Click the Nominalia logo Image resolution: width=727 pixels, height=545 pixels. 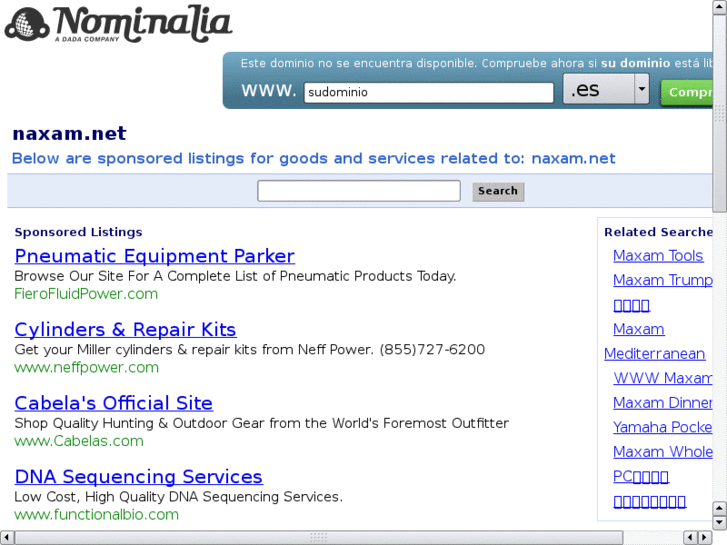118,24
